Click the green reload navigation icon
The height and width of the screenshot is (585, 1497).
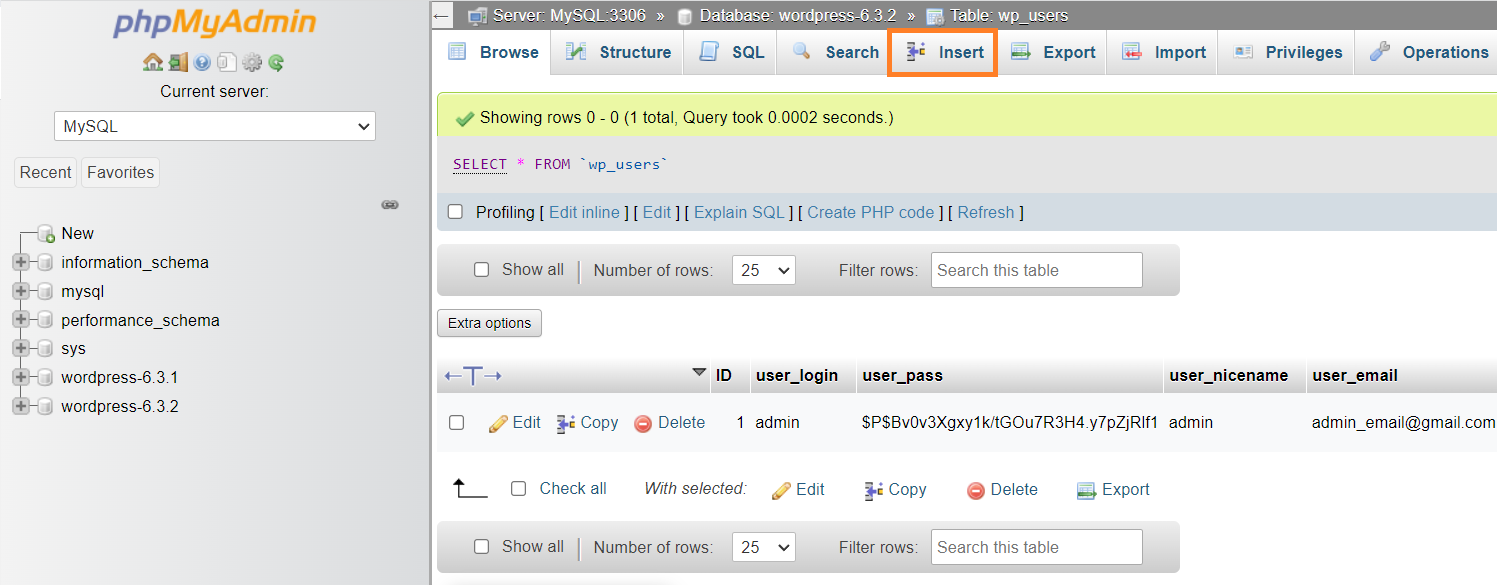277,62
